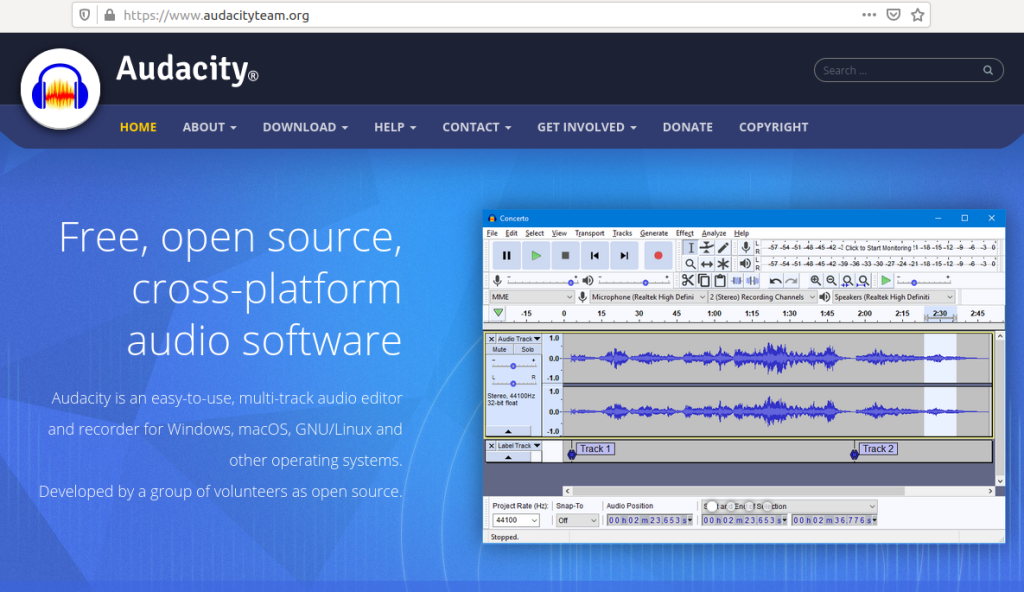
Task: Select the Envelope tool
Action: (x=707, y=248)
